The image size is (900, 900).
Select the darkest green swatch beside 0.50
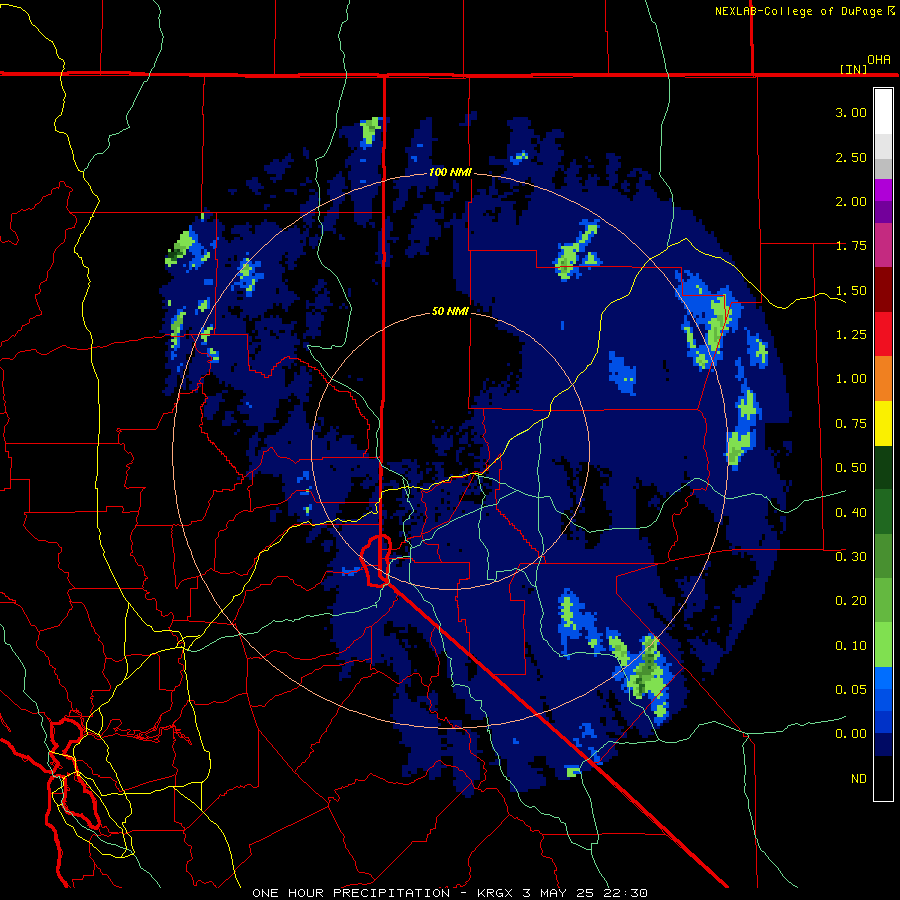point(883,468)
